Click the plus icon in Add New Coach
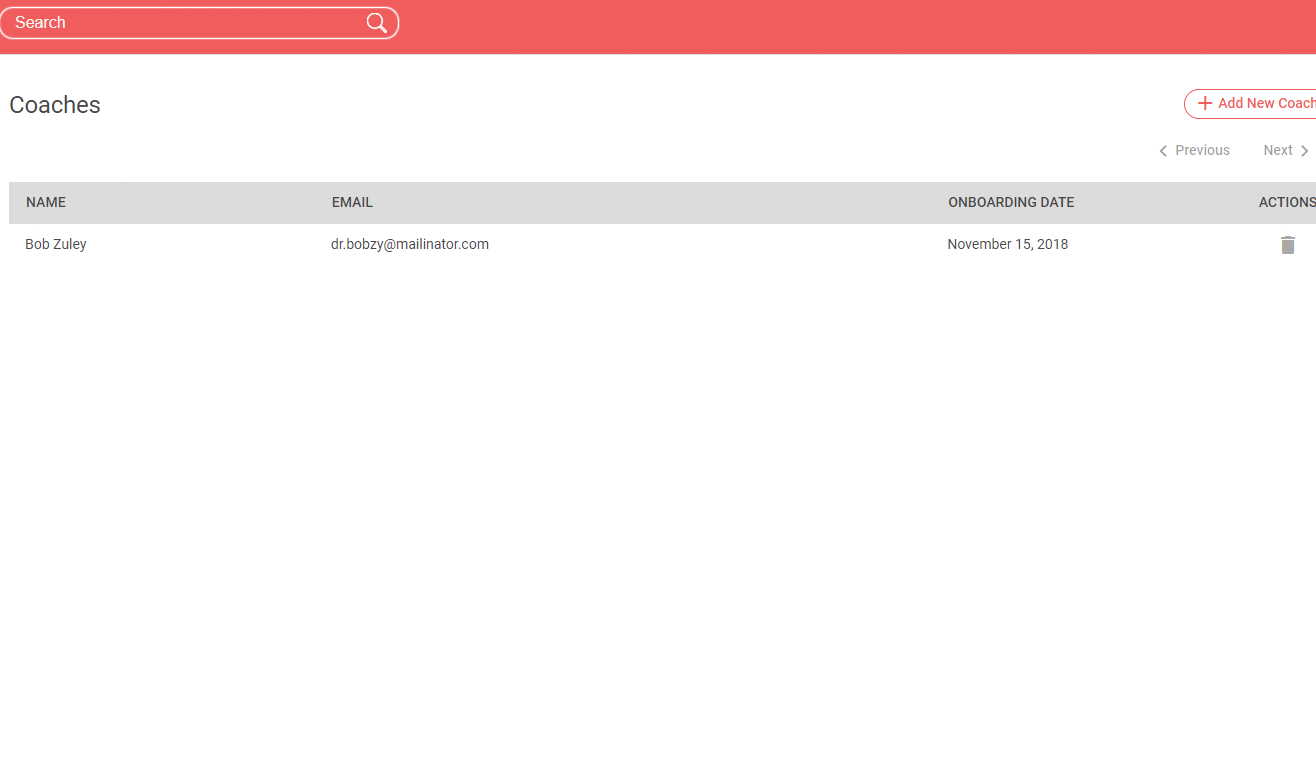 pyautogui.click(x=1205, y=103)
